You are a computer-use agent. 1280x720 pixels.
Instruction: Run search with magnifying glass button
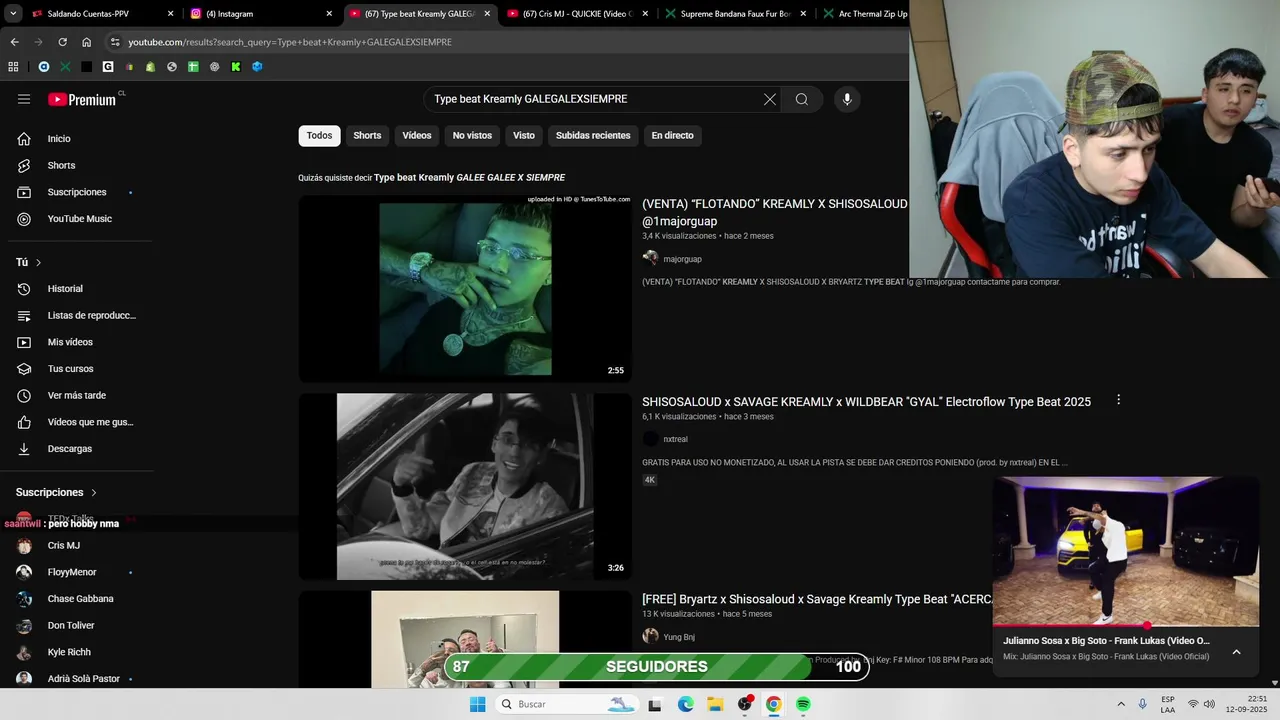point(802,99)
